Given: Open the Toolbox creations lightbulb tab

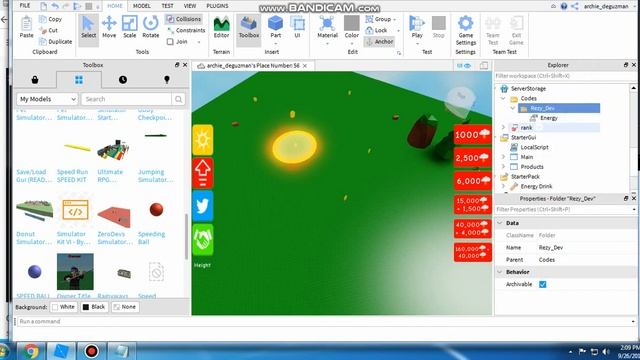Looking at the screenshot, I should (x=167, y=80).
